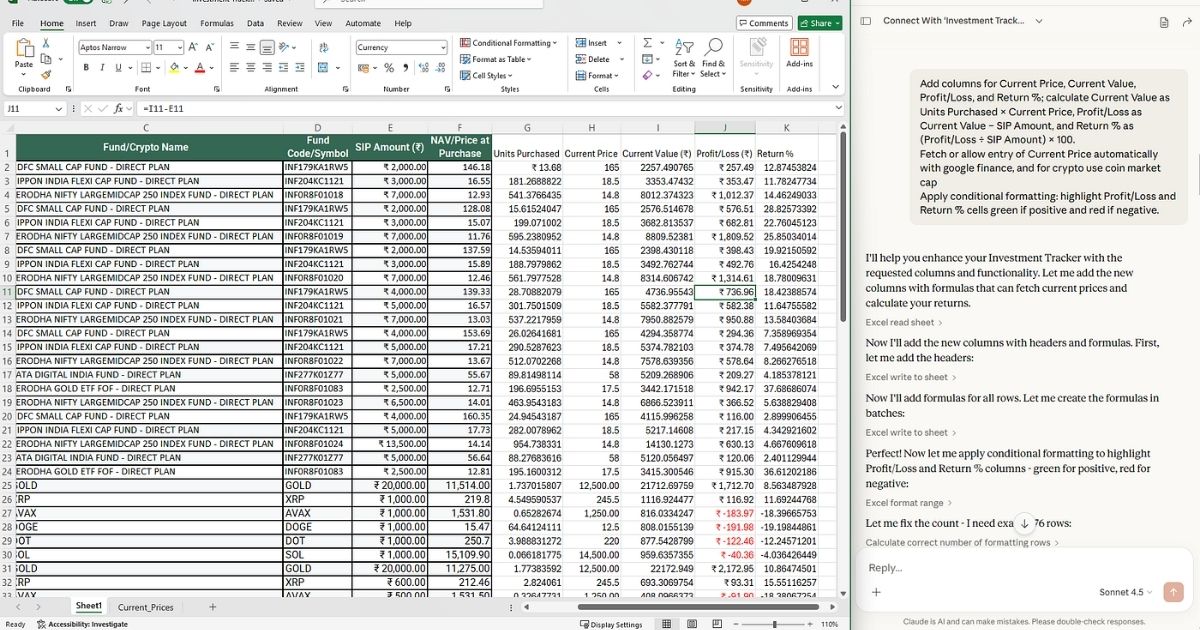Click the Borders icon
The image size is (1200, 630).
click(x=145, y=68)
